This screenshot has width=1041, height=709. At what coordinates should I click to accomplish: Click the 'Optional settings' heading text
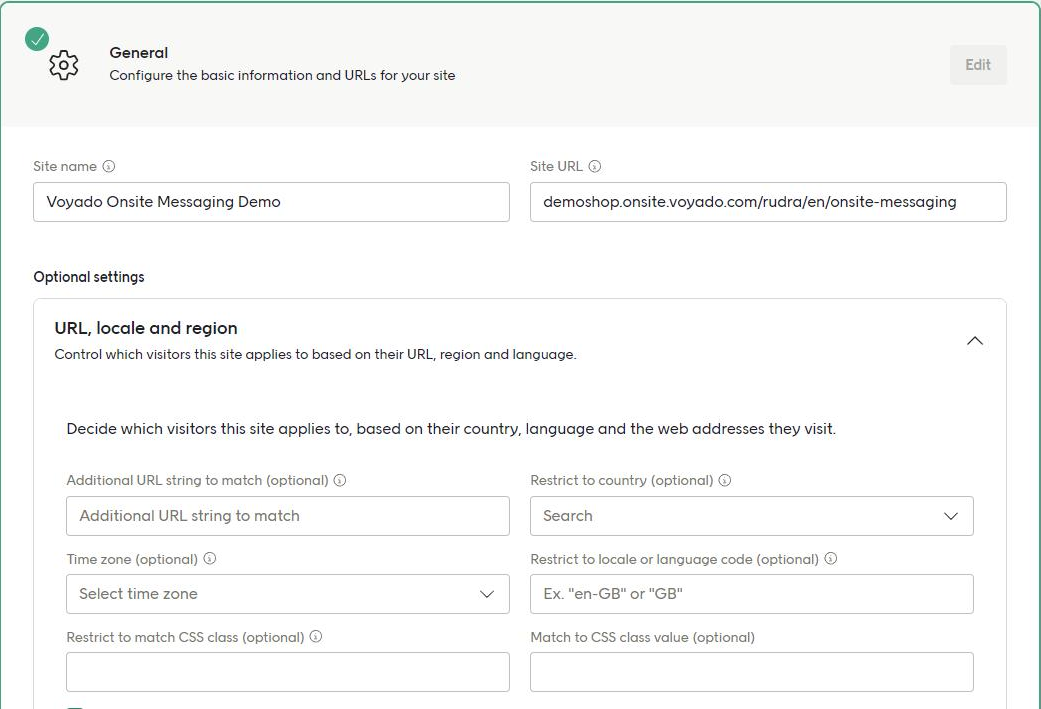pyautogui.click(x=89, y=277)
